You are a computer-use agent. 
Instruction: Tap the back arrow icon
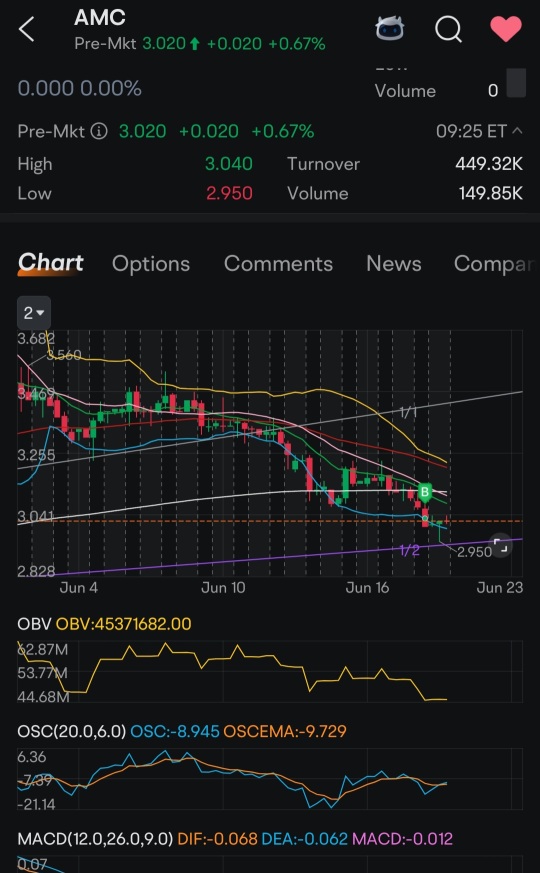27,29
